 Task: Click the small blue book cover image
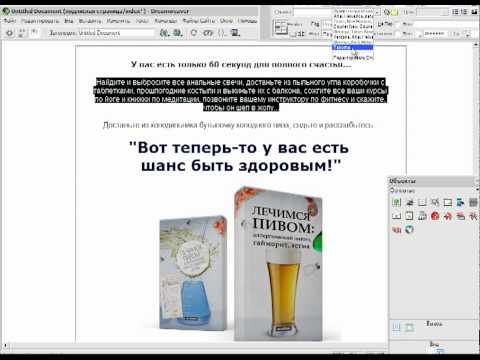click(193, 273)
